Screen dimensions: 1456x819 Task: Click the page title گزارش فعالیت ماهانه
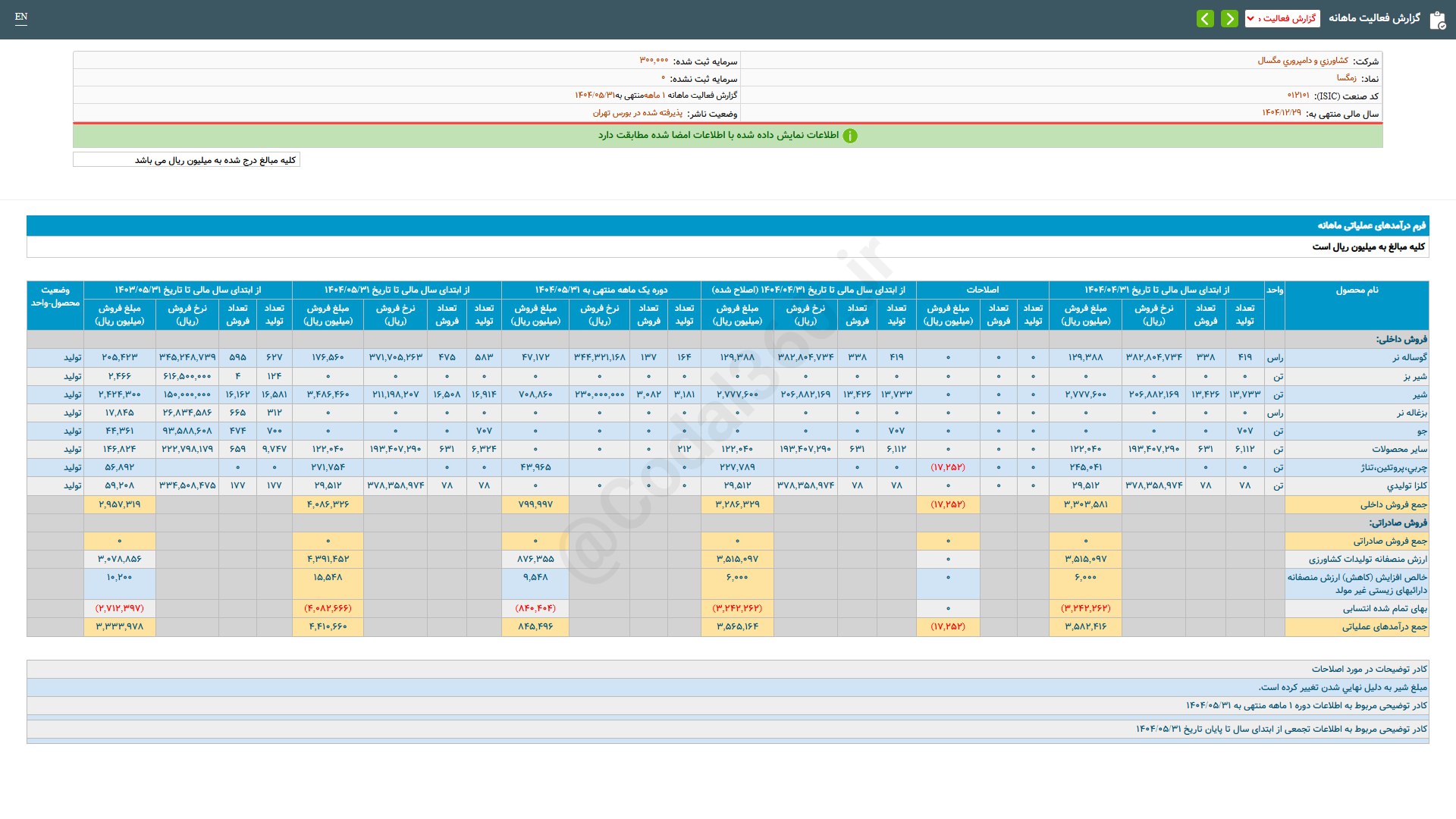(x=1374, y=18)
